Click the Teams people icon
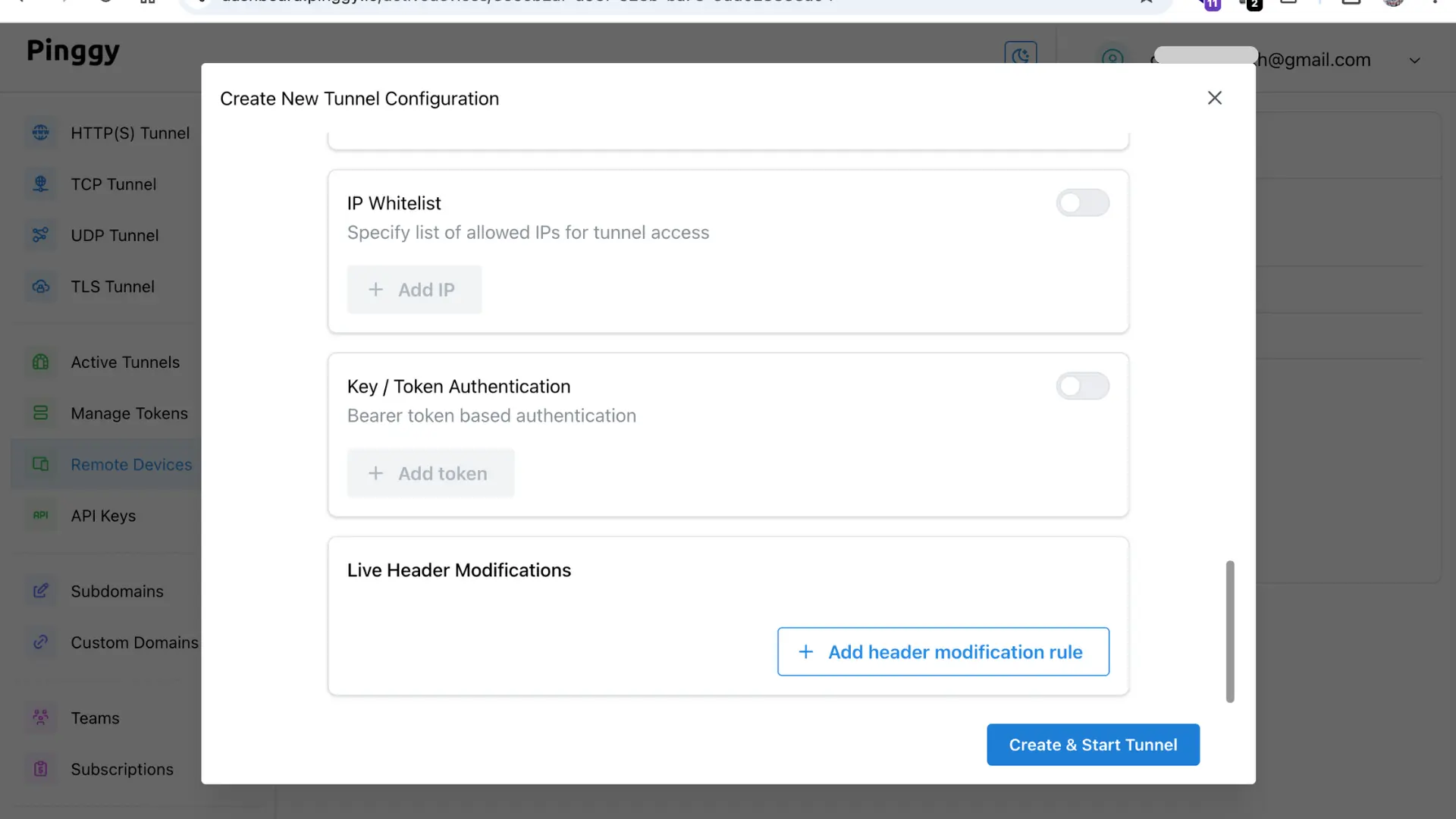 pyautogui.click(x=41, y=717)
